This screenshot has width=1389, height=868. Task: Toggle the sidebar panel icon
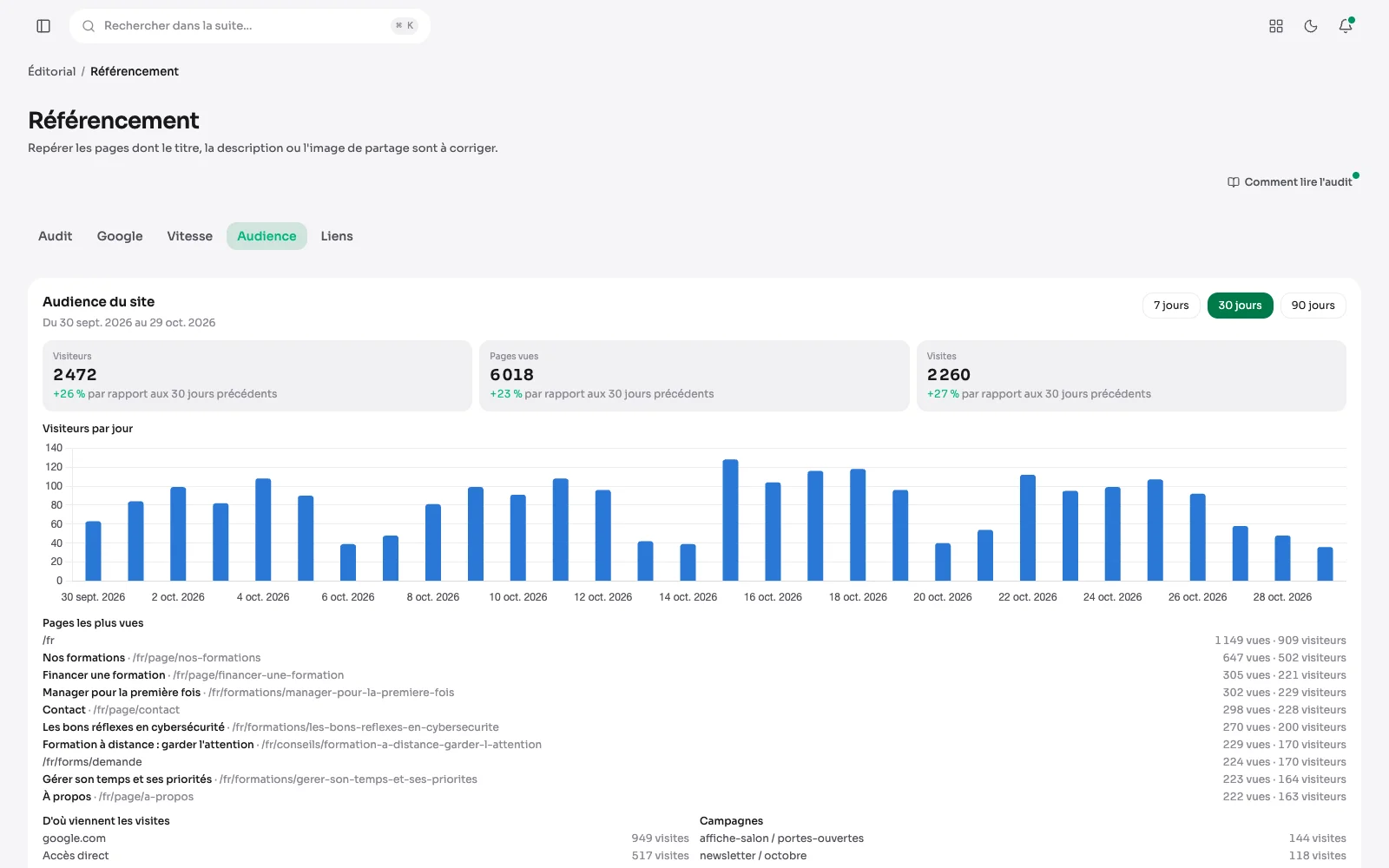[43, 26]
